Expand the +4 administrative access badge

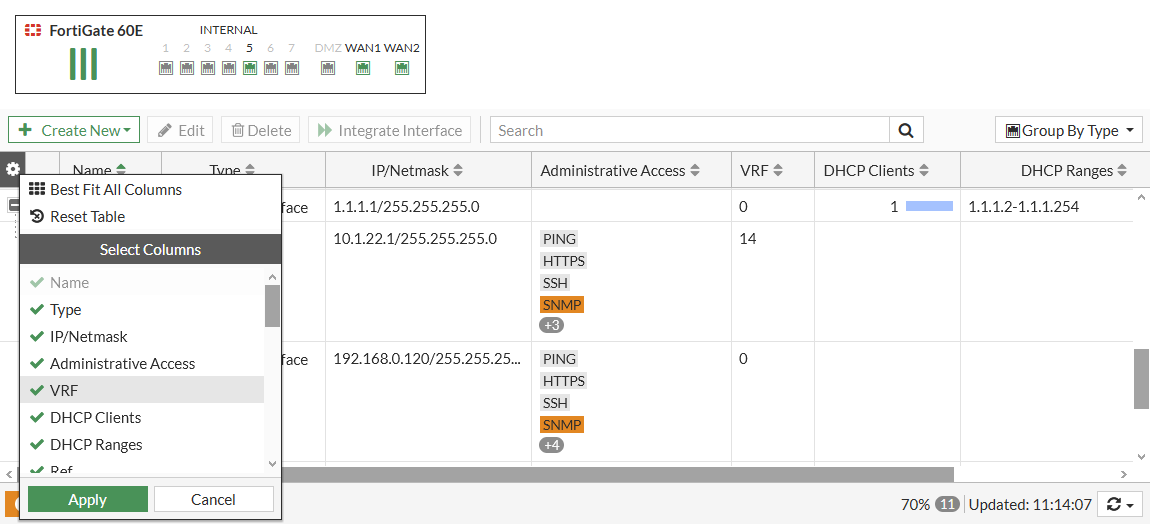point(551,445)
